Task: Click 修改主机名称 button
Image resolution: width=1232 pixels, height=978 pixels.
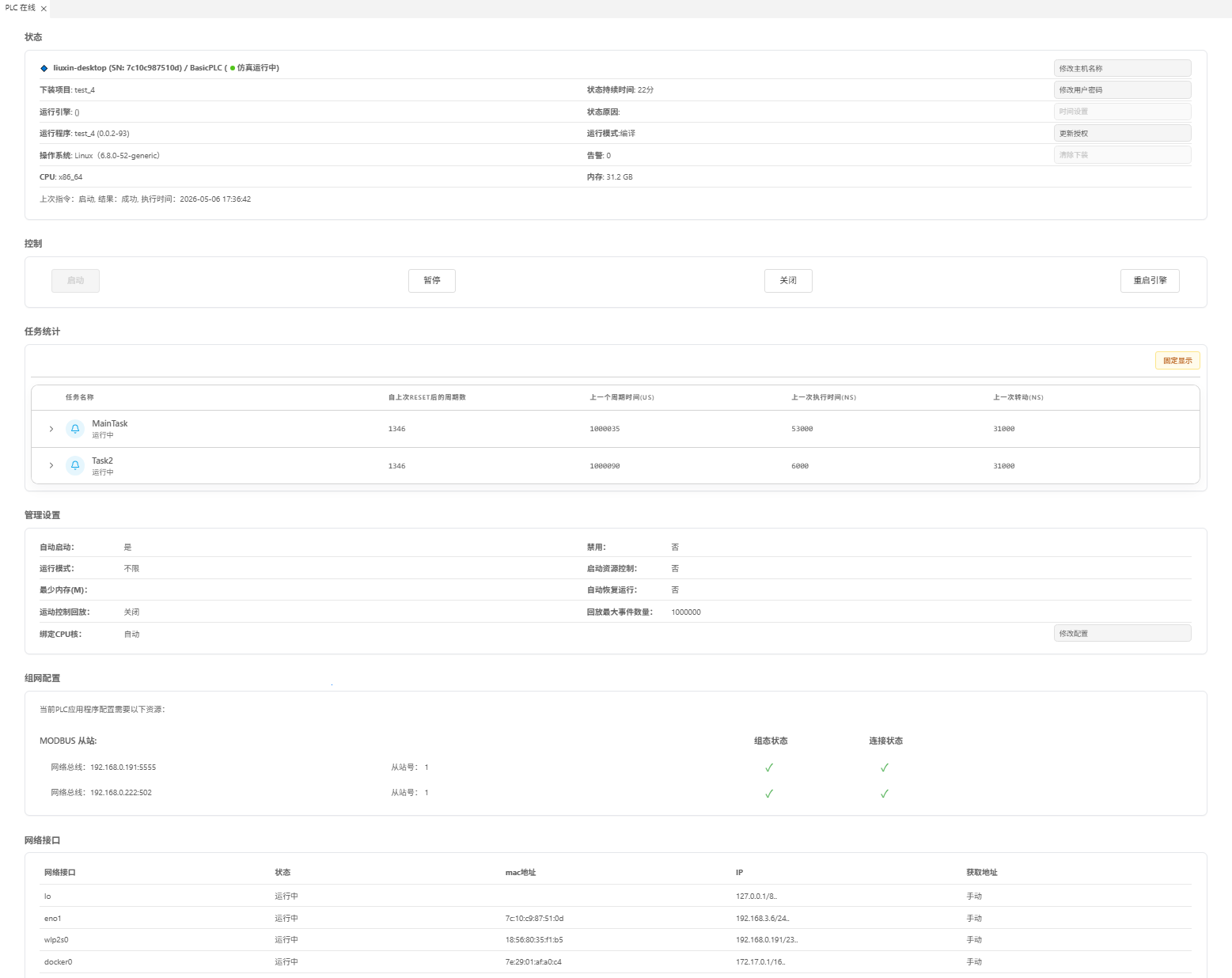Action: (1122, 69)
